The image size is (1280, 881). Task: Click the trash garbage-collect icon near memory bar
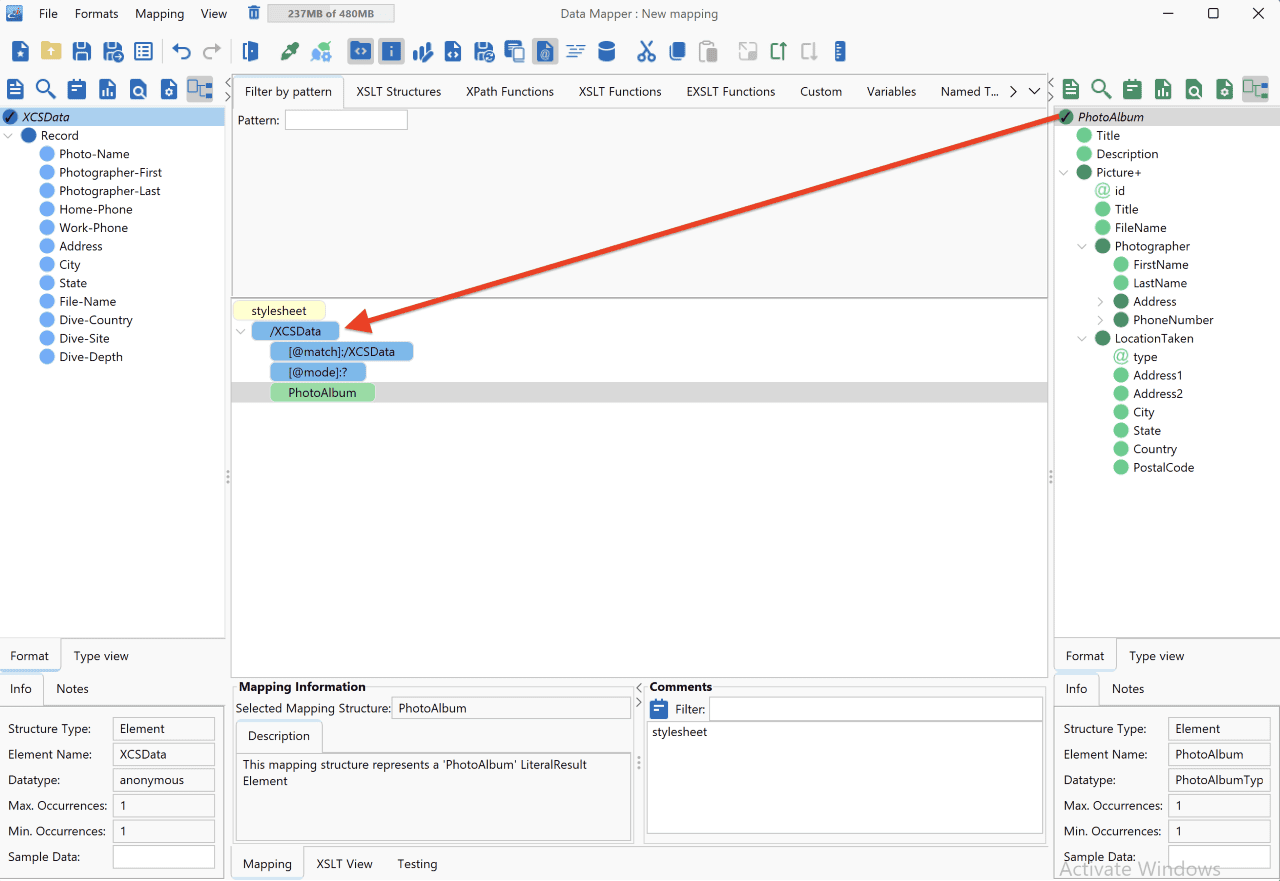pyautogui.click(x=254, y=13)
